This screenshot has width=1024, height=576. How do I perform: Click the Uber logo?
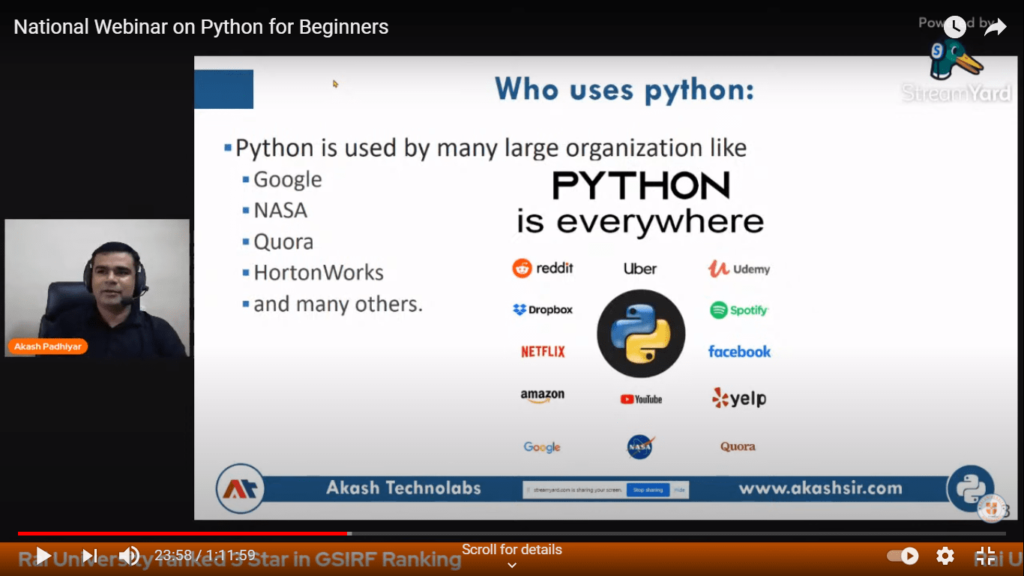point(640,269)
